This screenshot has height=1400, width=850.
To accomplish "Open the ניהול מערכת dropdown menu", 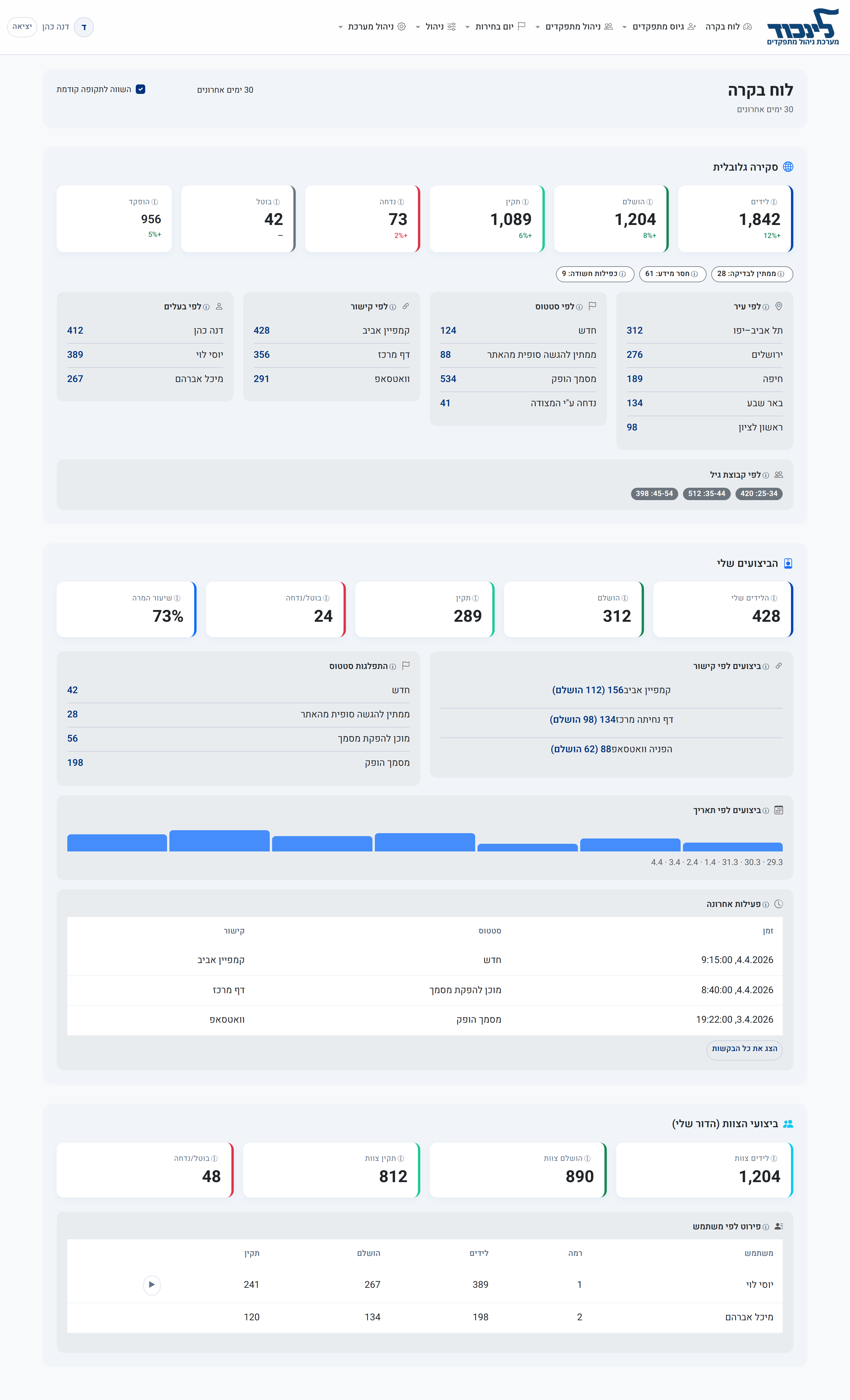I will [x=372, y=27].
